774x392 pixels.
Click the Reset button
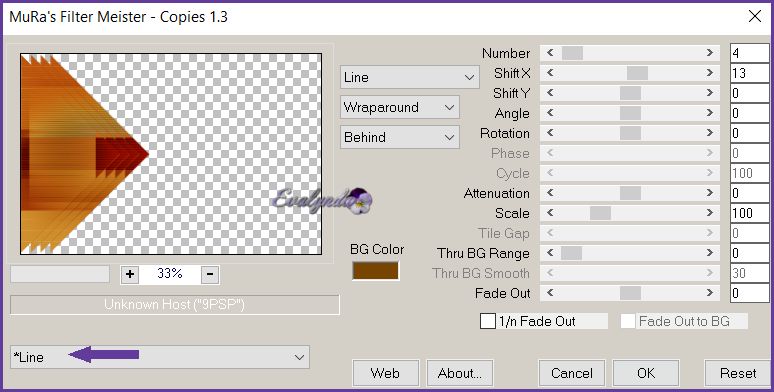[x=738, y=373]
